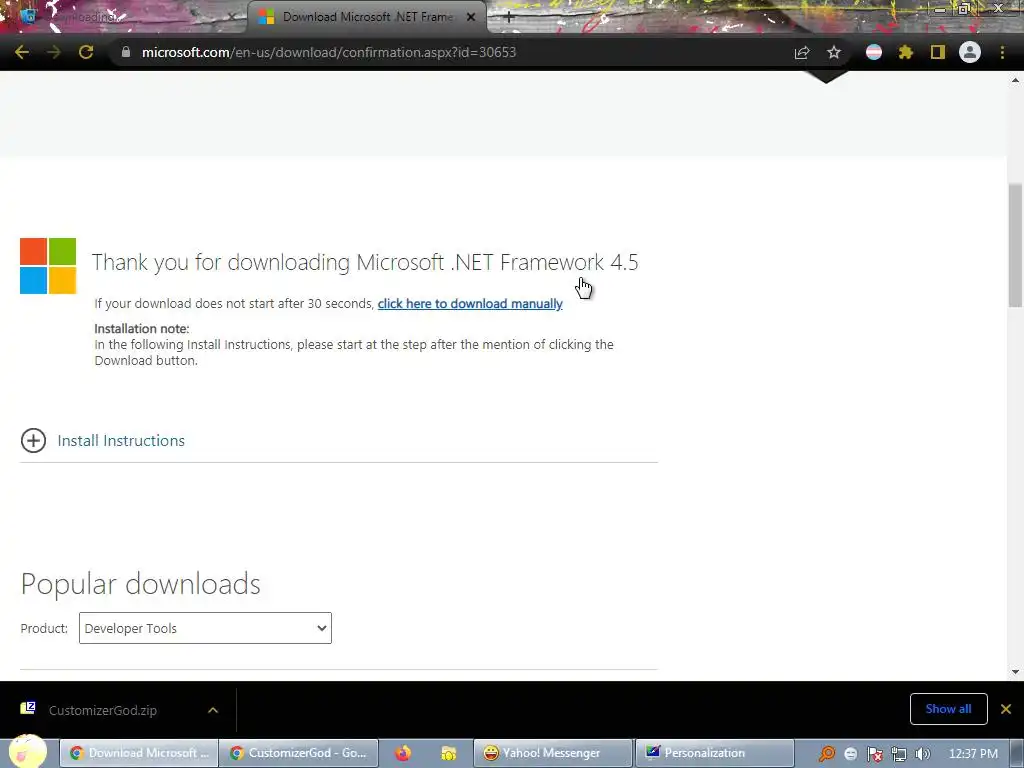
Task: Bookmark this page with the star
Action: [x=834, y=52]
